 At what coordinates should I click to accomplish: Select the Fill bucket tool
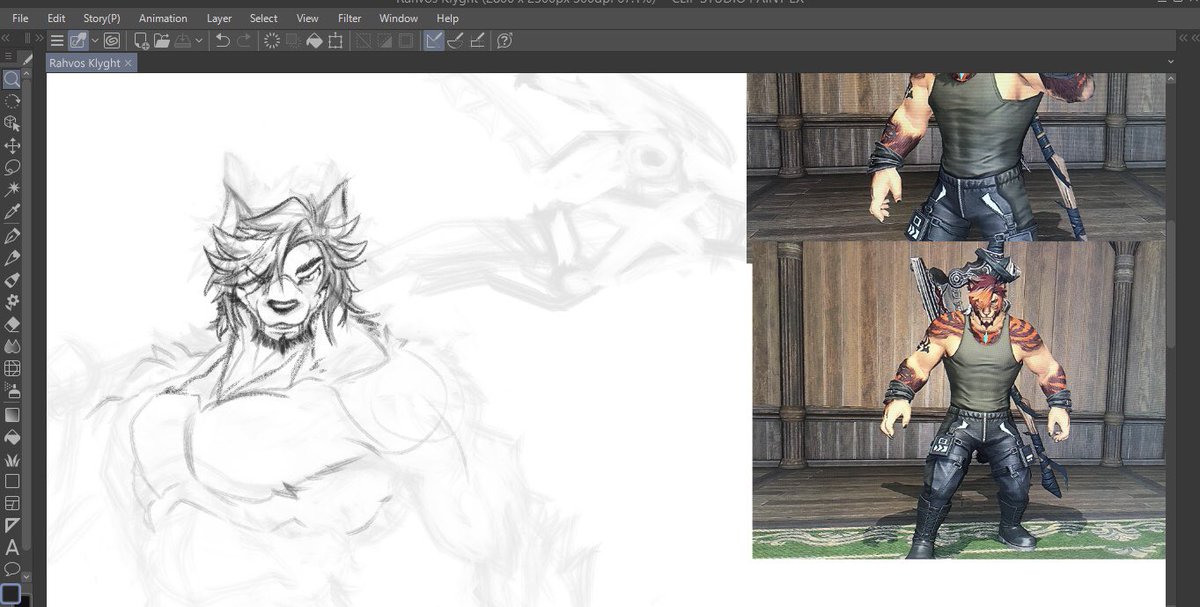[x=12, y=437]
